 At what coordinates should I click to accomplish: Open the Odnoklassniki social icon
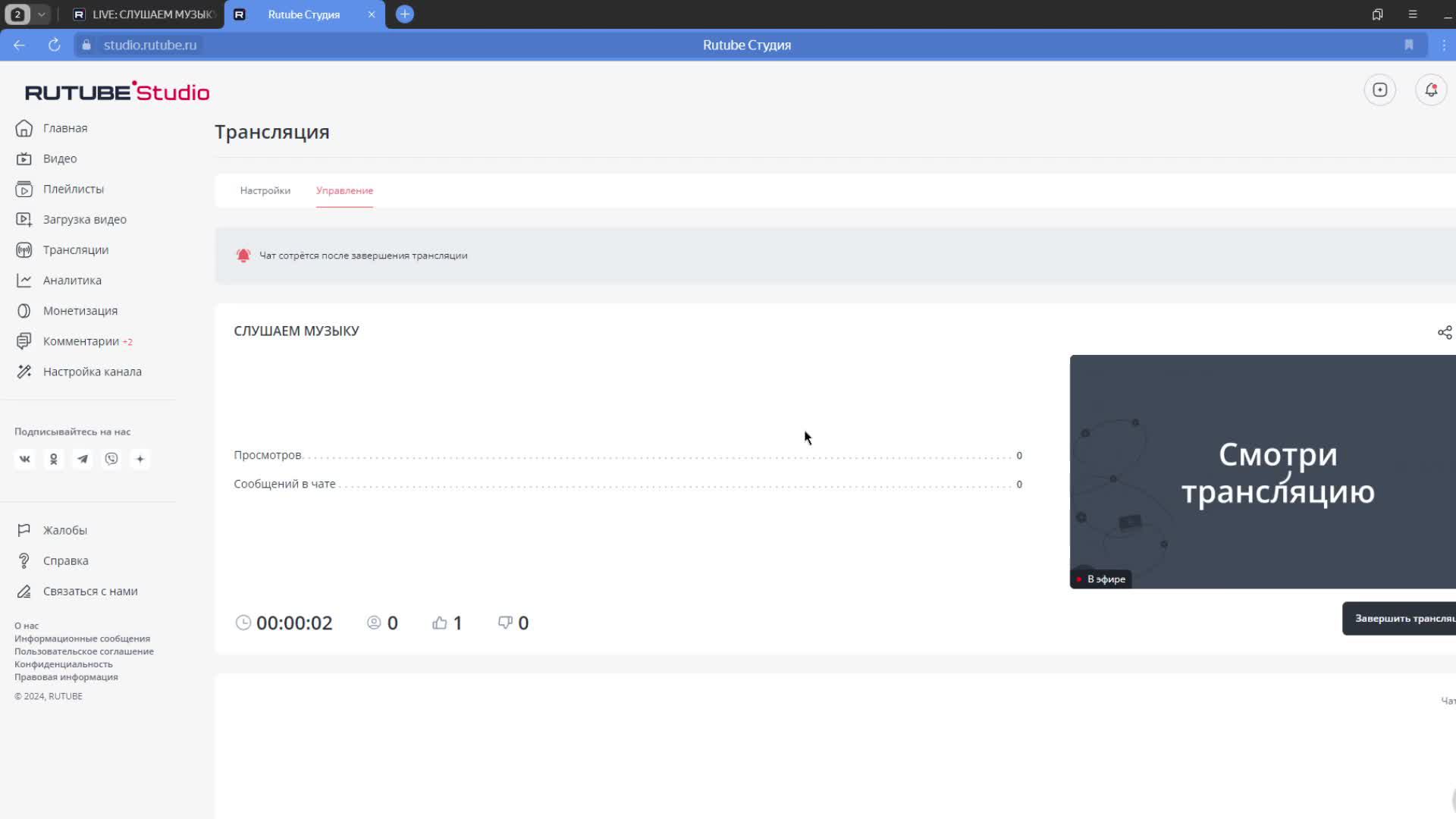tap(54, 460)
